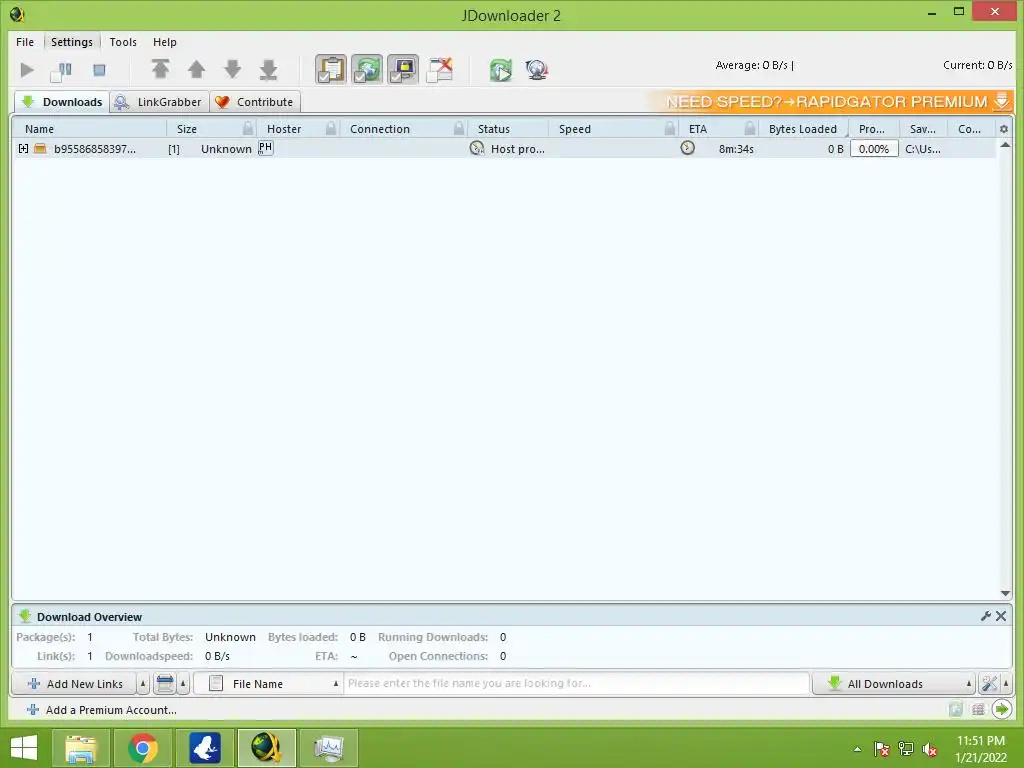Click the PH hoster icon in the row
The height and width of the screenshot is (768, 1024).
[265, 148]
